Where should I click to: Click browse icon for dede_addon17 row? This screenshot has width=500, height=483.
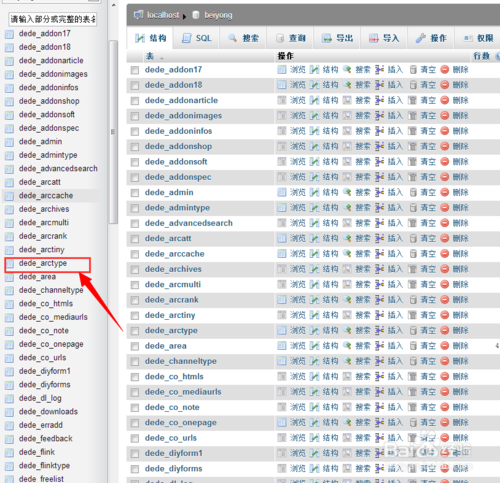(282, 70)
